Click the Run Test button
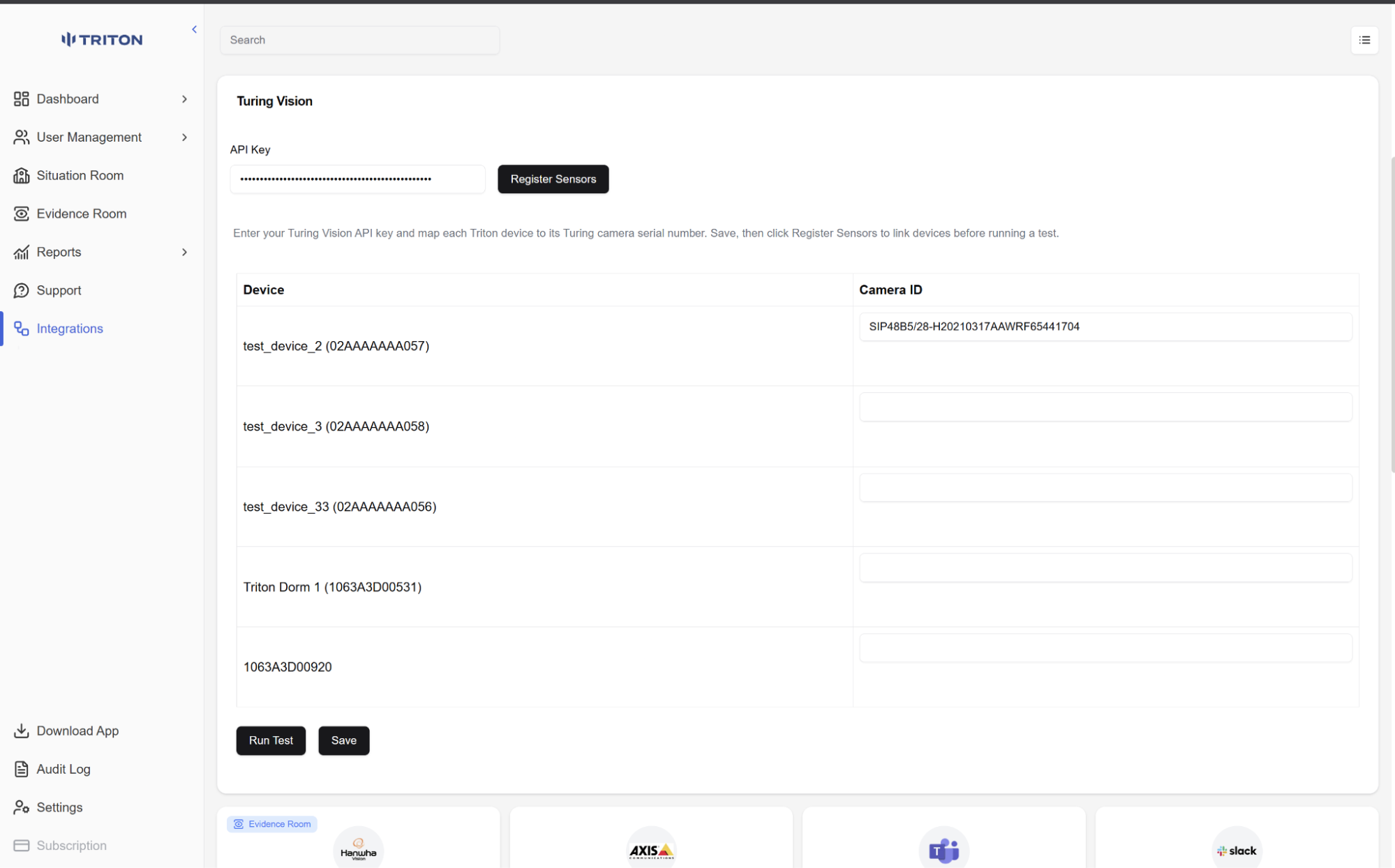This screenshot has width=1395, height=868. [271, 741]
